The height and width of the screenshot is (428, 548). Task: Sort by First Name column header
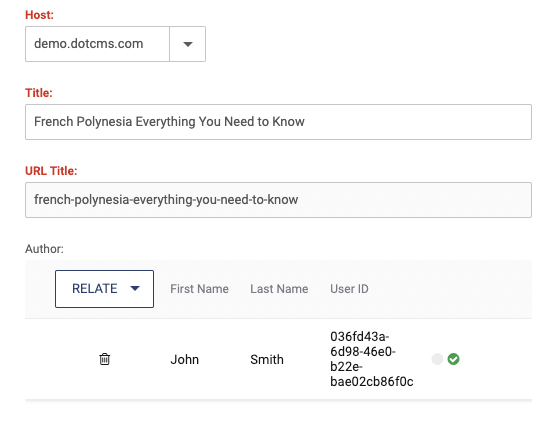point(199,289)
